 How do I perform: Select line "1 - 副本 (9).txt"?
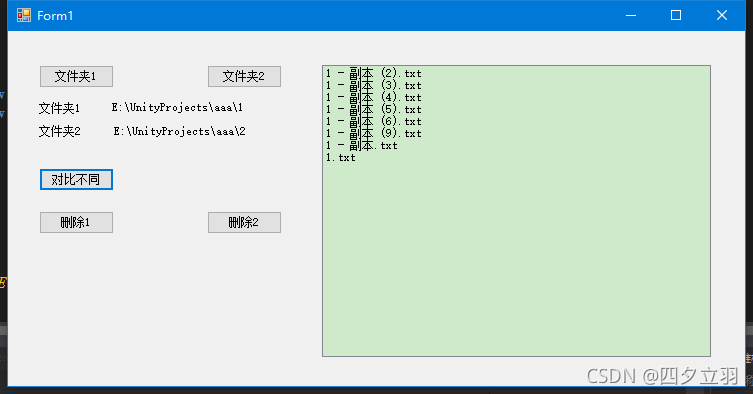tap(374, 134)
